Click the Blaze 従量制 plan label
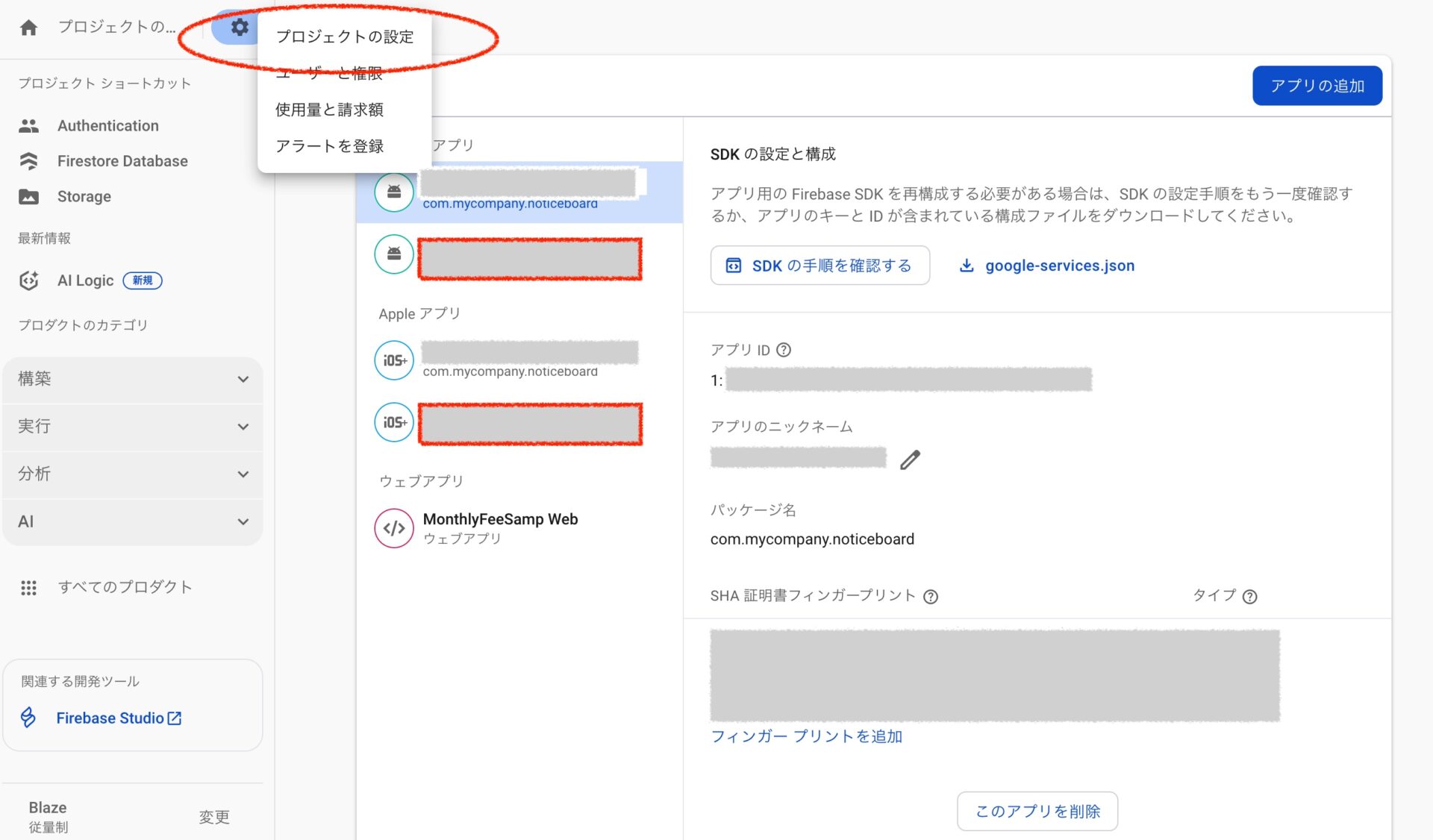This screenshot has width=1433, height=840. 49,817
